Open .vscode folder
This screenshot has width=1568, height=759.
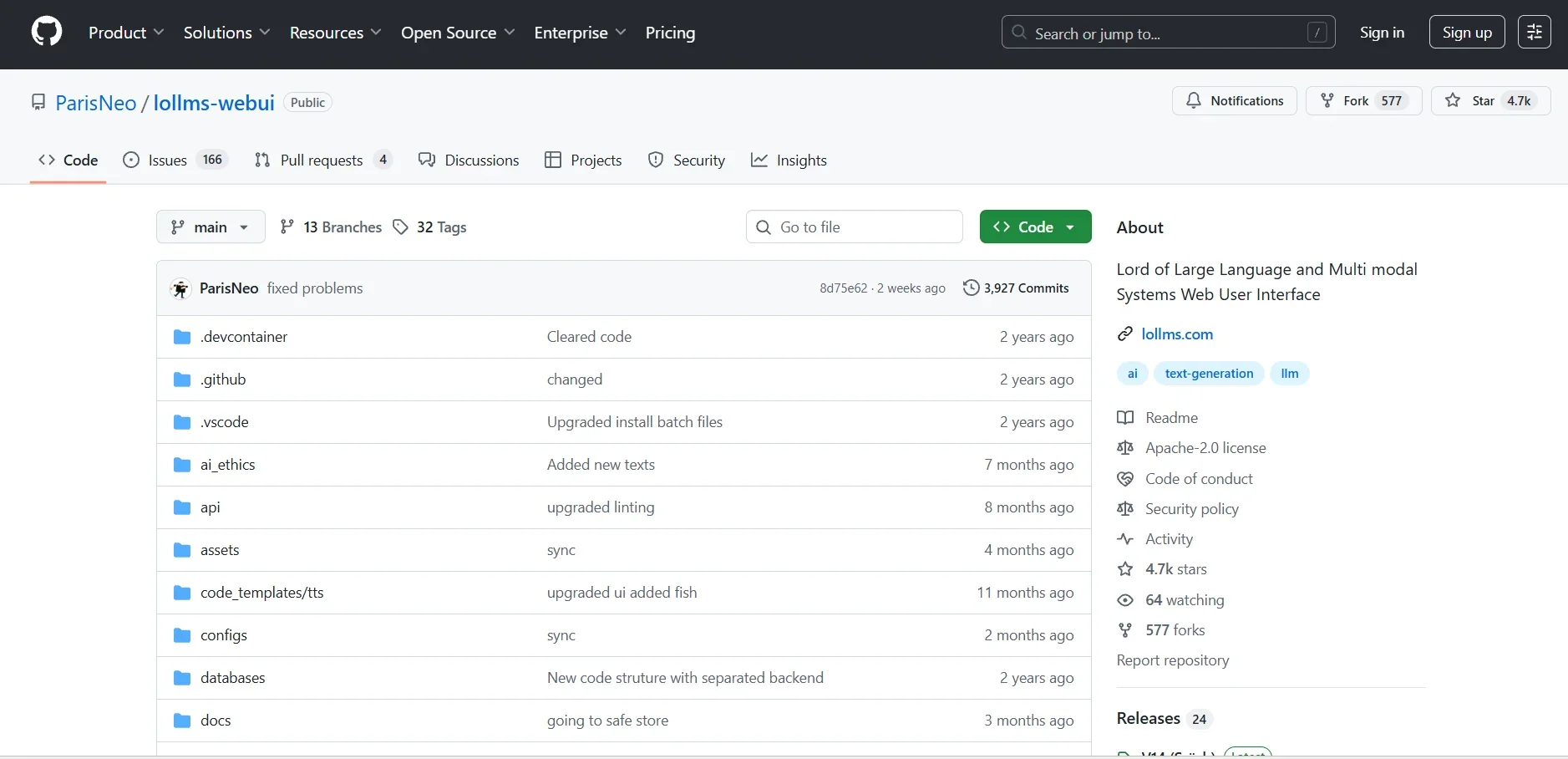click(225, 422)
